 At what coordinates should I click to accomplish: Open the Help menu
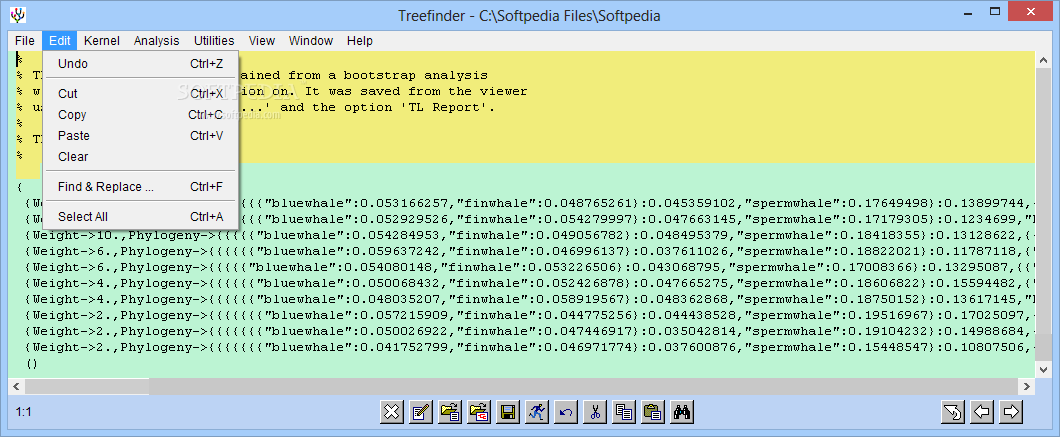click(x=360, y=41)
